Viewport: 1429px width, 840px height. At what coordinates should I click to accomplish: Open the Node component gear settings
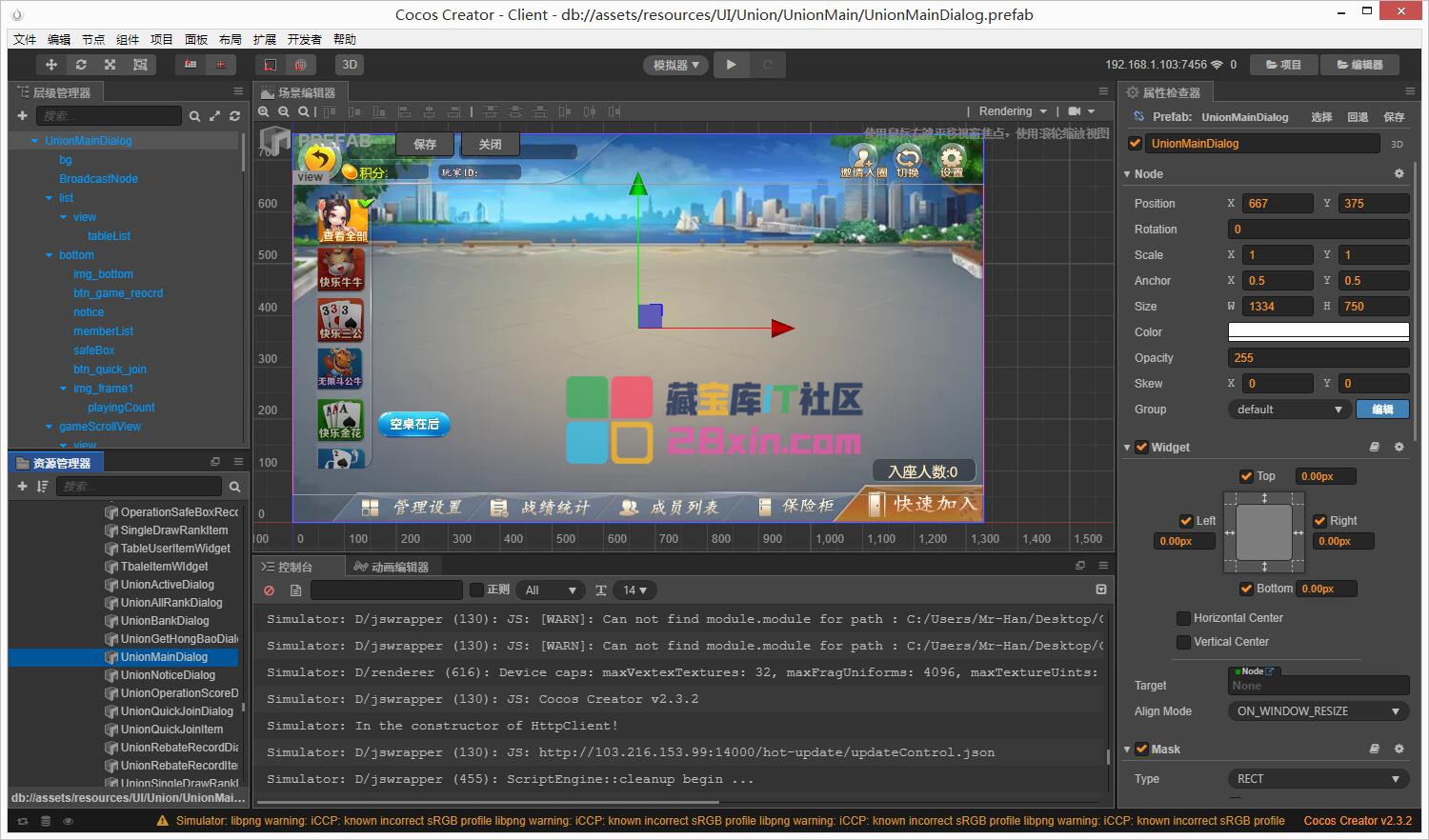tap(1399, 174)
